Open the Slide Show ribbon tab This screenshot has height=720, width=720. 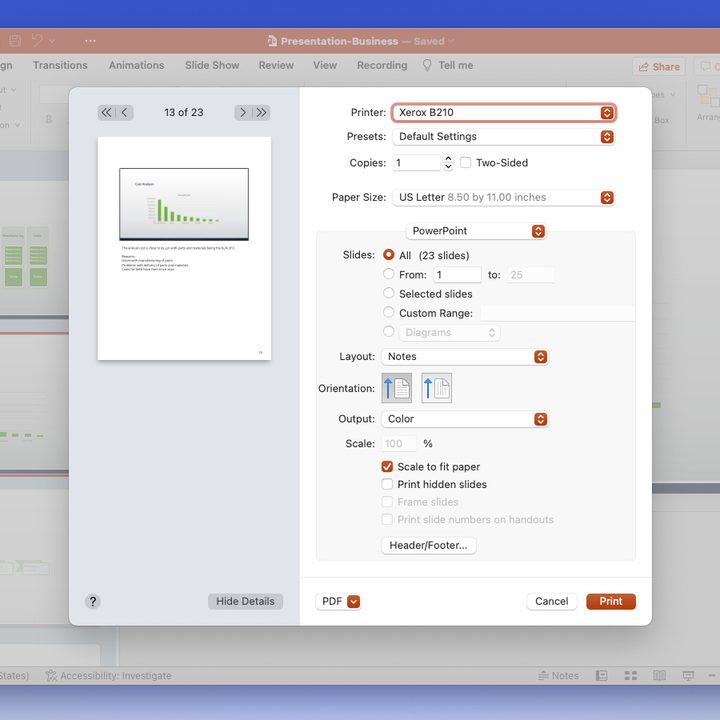click(x=212, y=65)
